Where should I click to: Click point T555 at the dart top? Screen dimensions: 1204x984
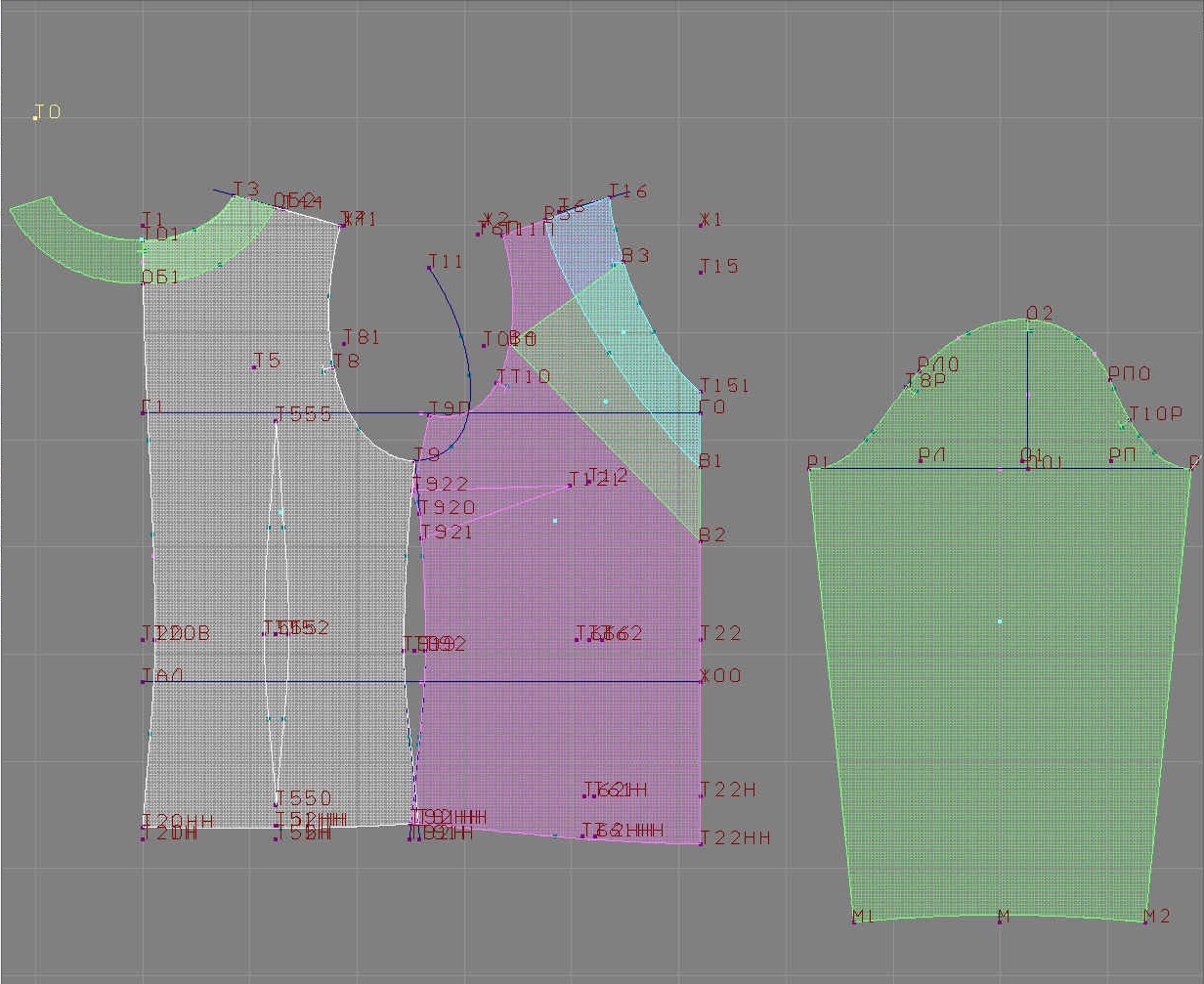[x=277, y=420]
